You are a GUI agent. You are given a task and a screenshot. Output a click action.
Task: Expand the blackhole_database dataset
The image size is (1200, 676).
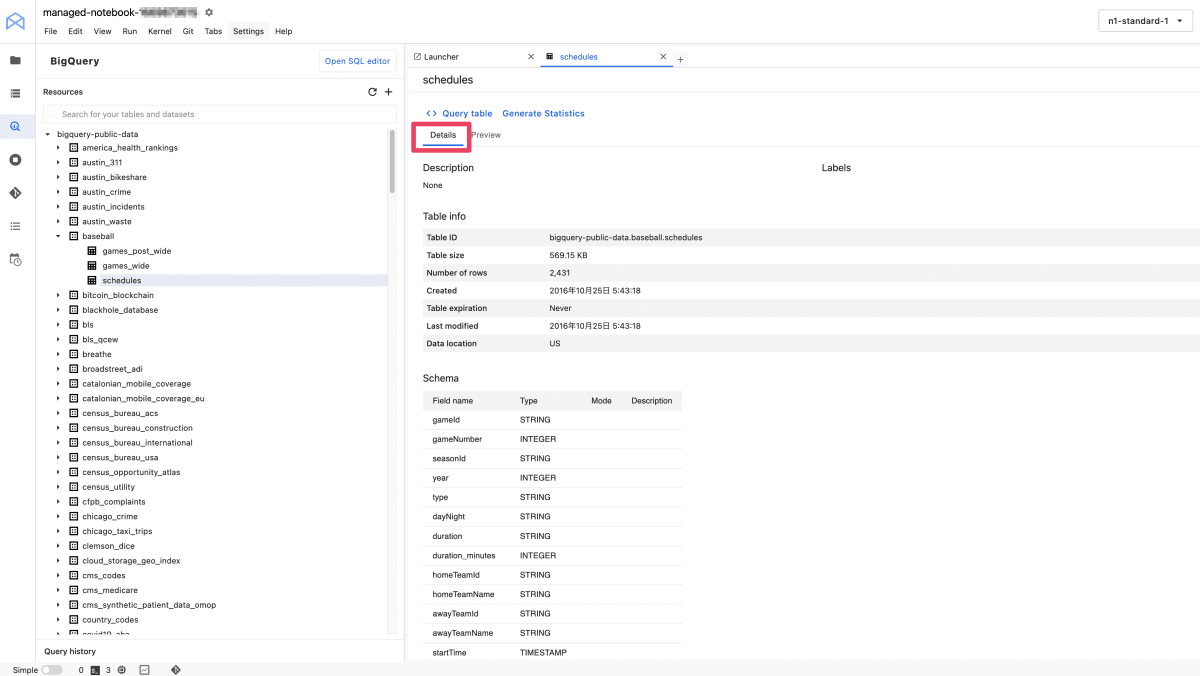59,310
